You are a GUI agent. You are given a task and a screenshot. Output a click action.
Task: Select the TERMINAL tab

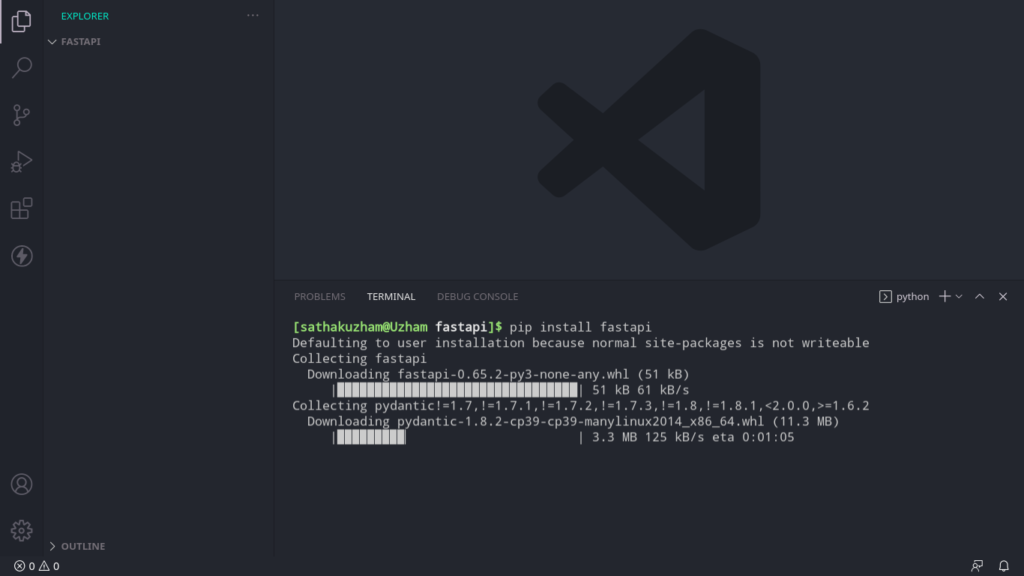[x=391, y=296]
